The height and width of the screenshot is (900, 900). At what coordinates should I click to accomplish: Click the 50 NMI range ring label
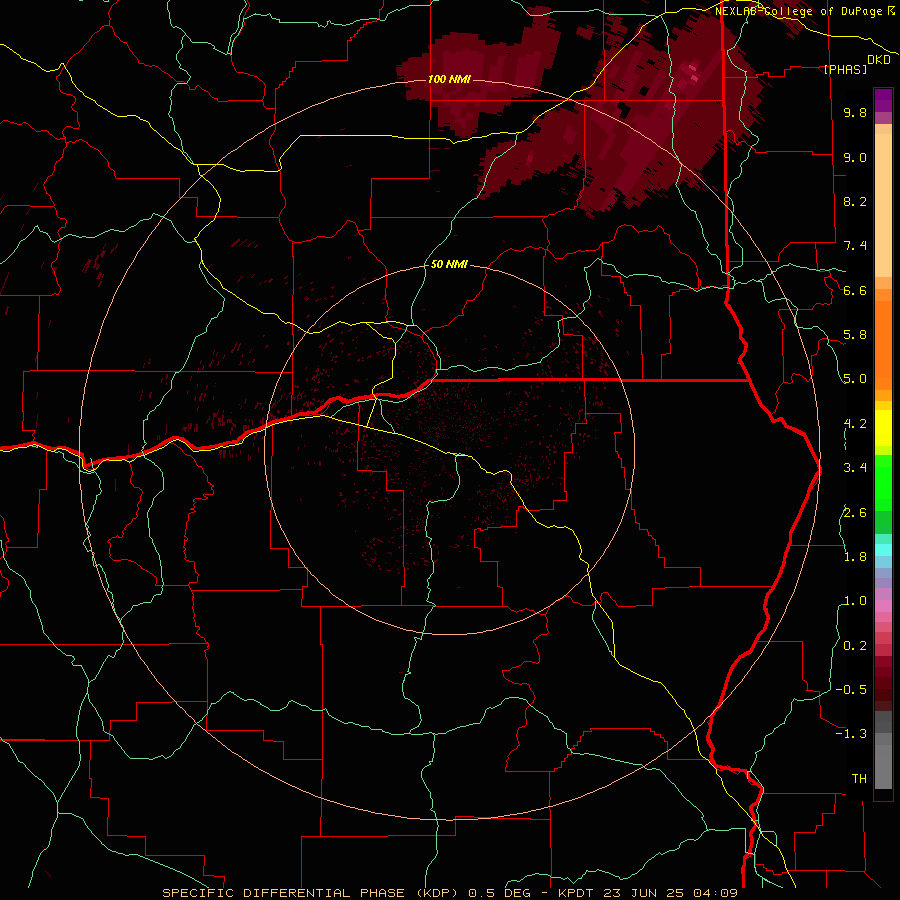449,265
